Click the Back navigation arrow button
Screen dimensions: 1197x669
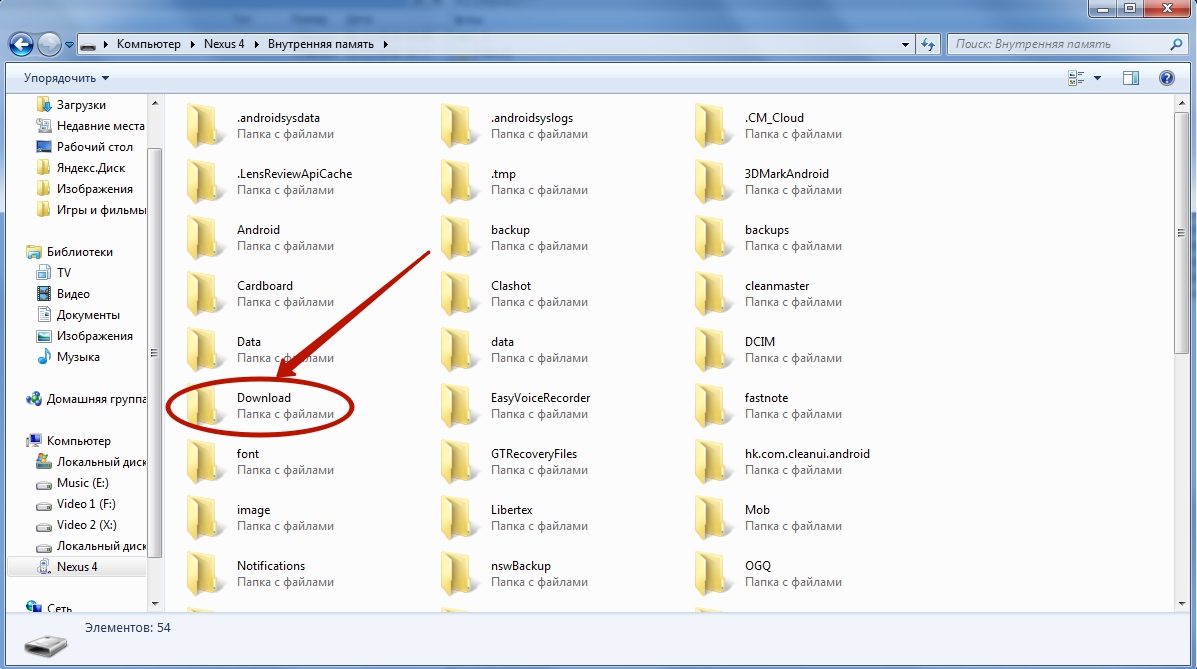21,44
